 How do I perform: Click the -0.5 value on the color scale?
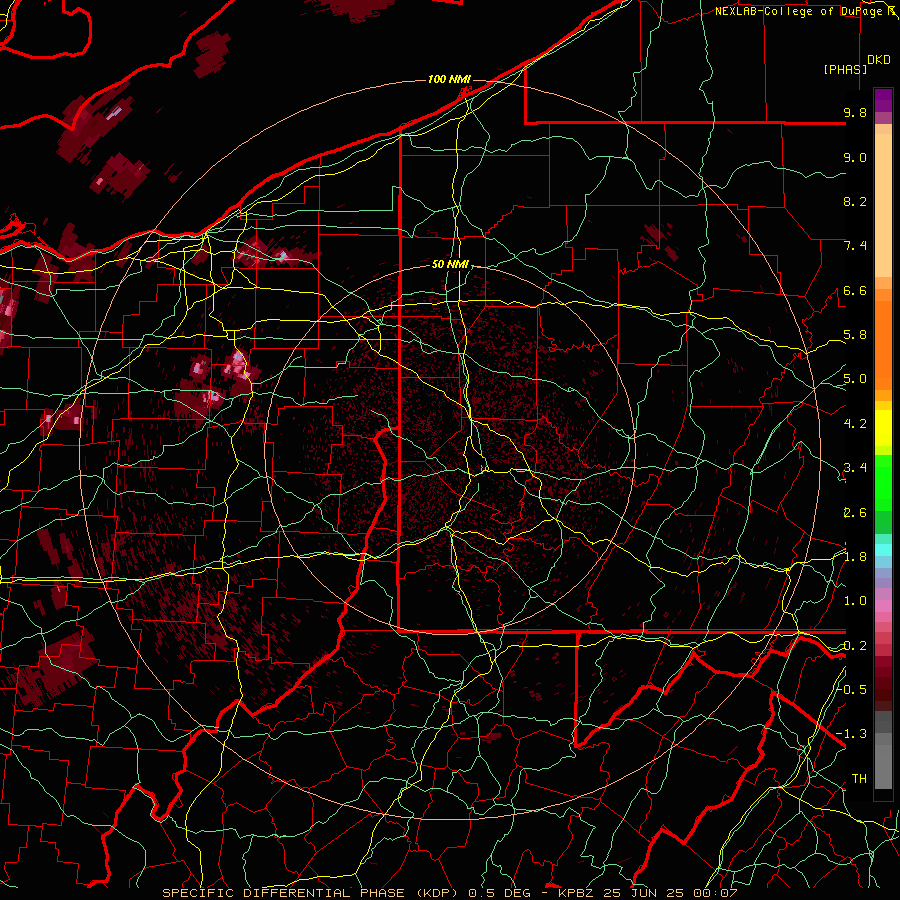tap(852, 689)
